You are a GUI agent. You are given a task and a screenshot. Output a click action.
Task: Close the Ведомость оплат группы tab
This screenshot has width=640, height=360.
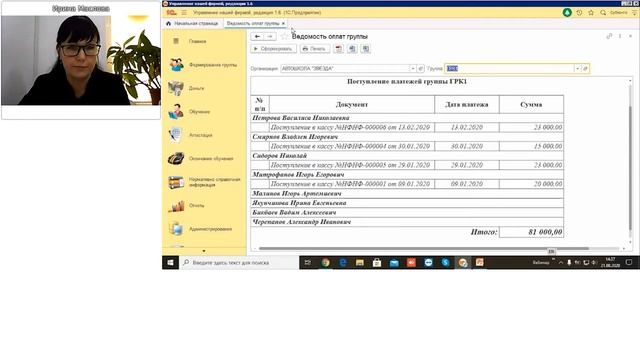(283, 24)
